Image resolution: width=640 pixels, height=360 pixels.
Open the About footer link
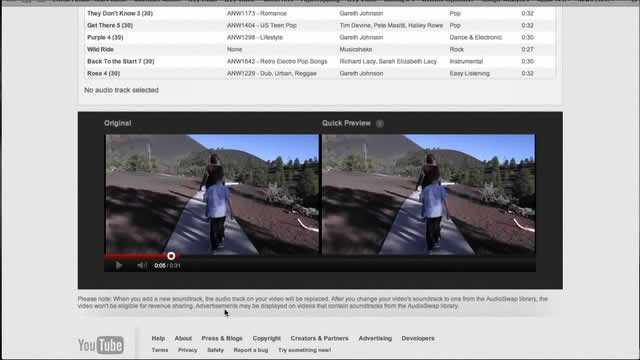[183, 338]
